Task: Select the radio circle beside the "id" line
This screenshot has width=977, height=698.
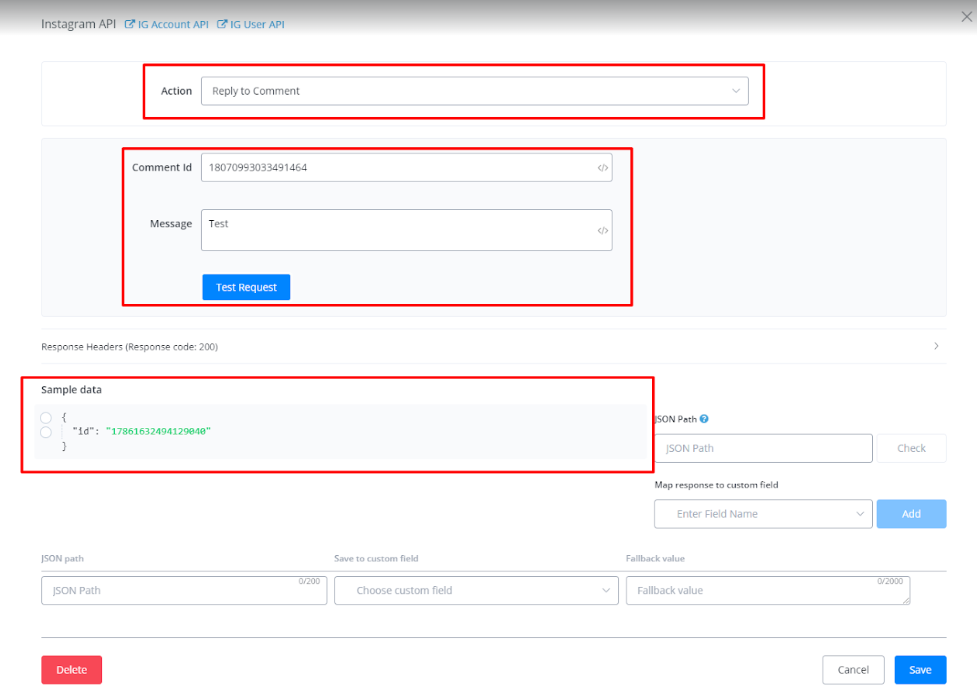Action: (x=46, y=432)
